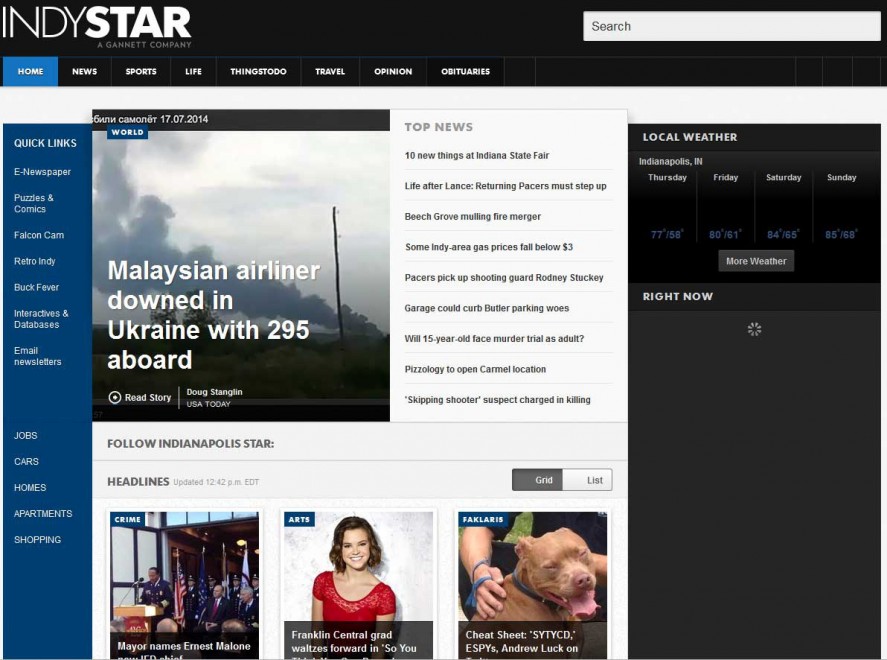
Task: Open the OPINION navigation tab
Action: point(393,72)
